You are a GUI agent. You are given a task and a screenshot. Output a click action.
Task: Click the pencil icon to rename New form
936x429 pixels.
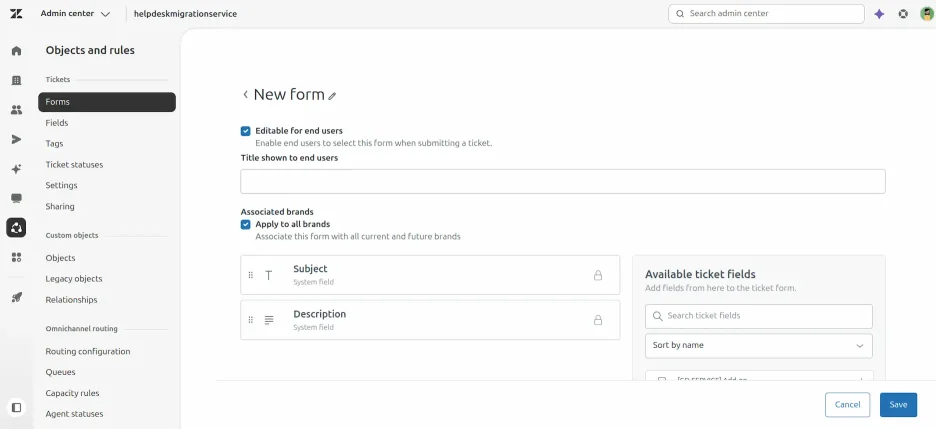(x=332, y=95)
